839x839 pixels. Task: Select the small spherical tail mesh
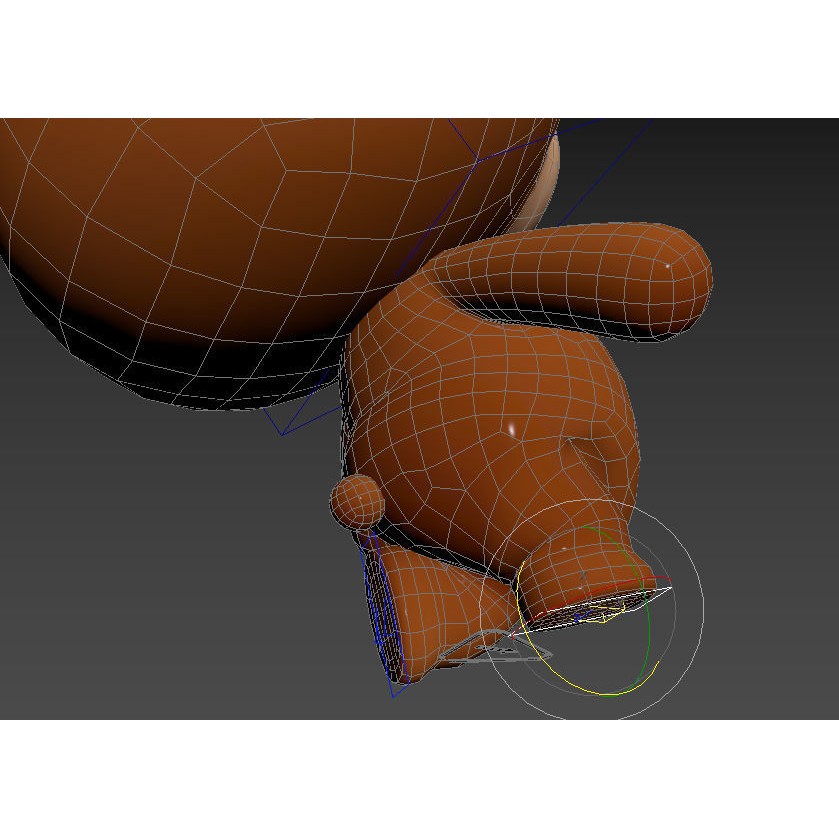(356, 500)
